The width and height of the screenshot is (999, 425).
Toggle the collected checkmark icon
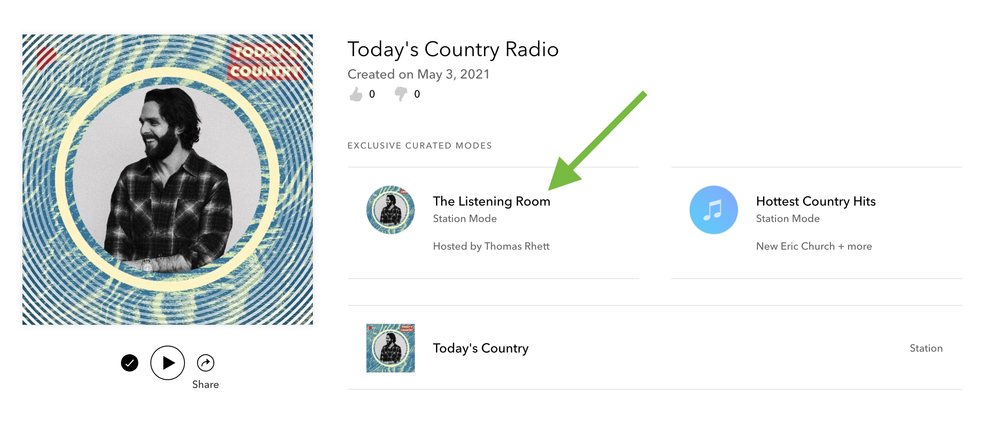pos(130,363)
